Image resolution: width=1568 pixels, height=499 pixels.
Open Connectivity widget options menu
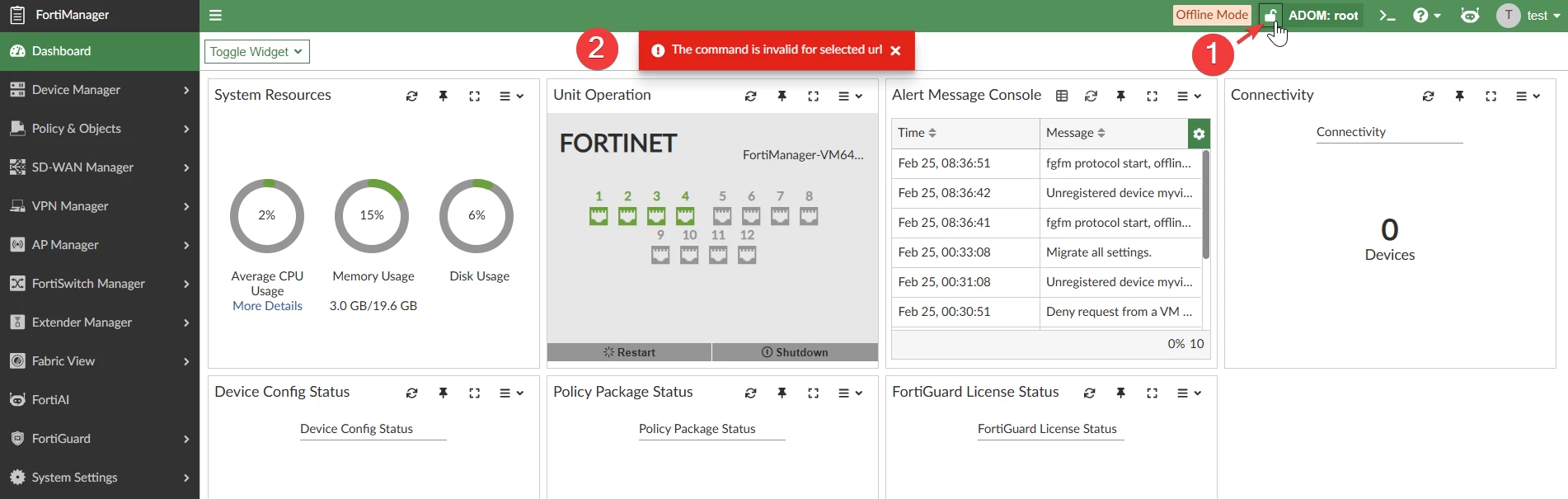[1528, 97]
